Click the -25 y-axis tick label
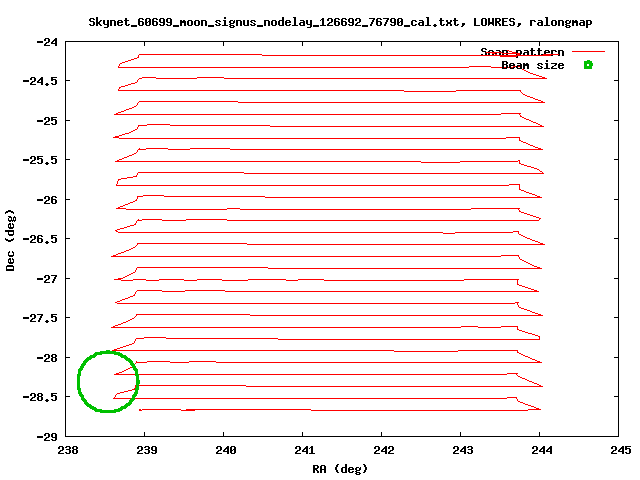This screenshot has width=640, height=480. [x=47, y=121]
